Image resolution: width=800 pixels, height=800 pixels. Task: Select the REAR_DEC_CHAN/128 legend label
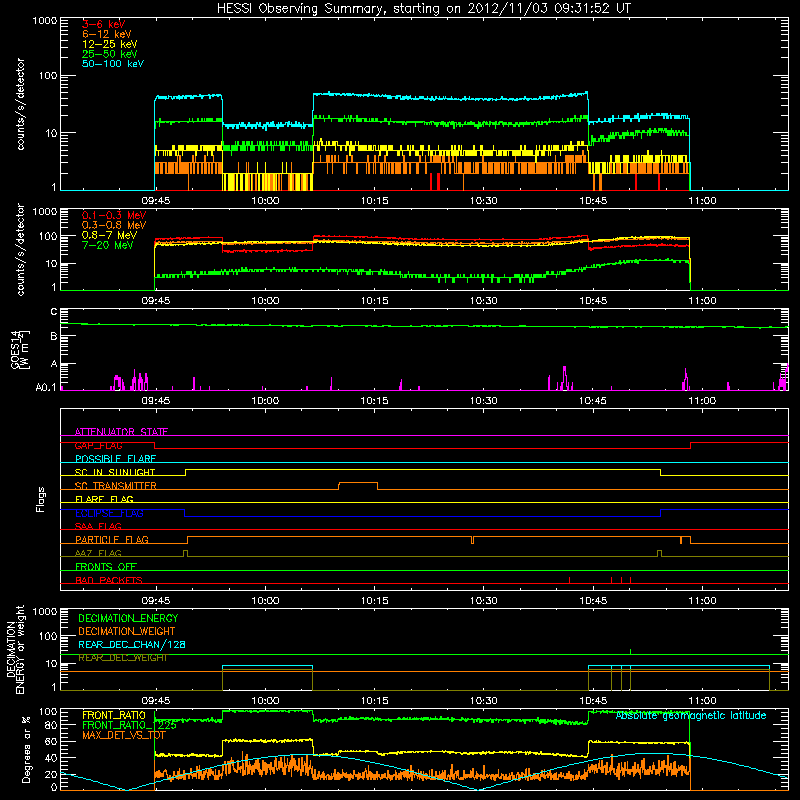[132, 644]
